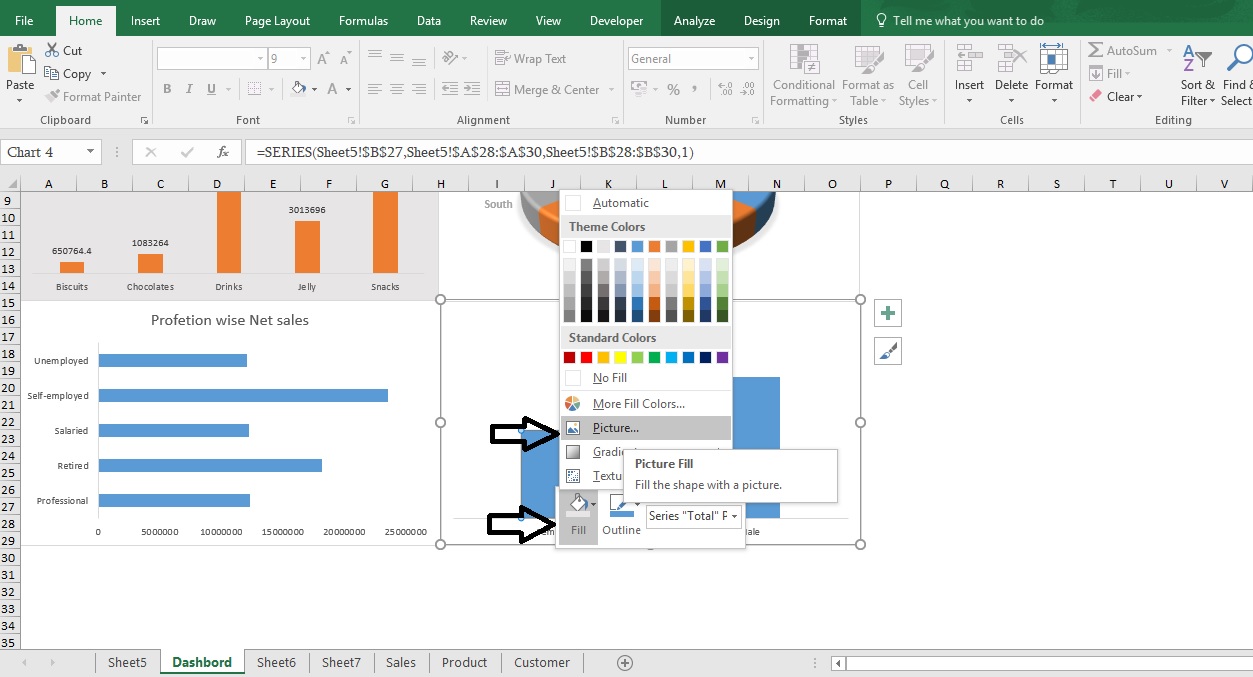Choose More Fill Colors... option

[x=646, y=404]
